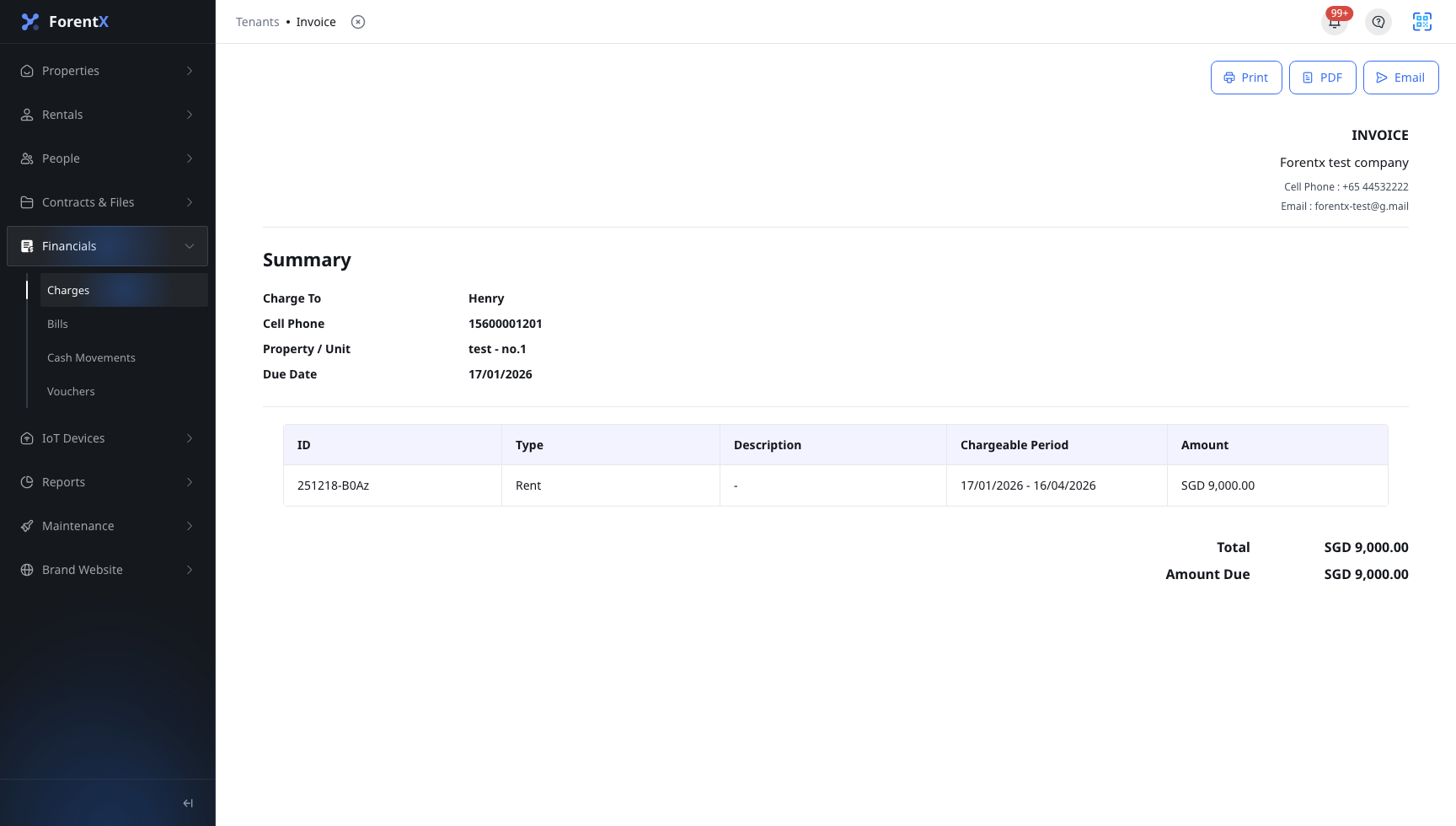Expand the Maintenance menu chevron
Screen dimensions: 1456x826
tap(190, 526)
